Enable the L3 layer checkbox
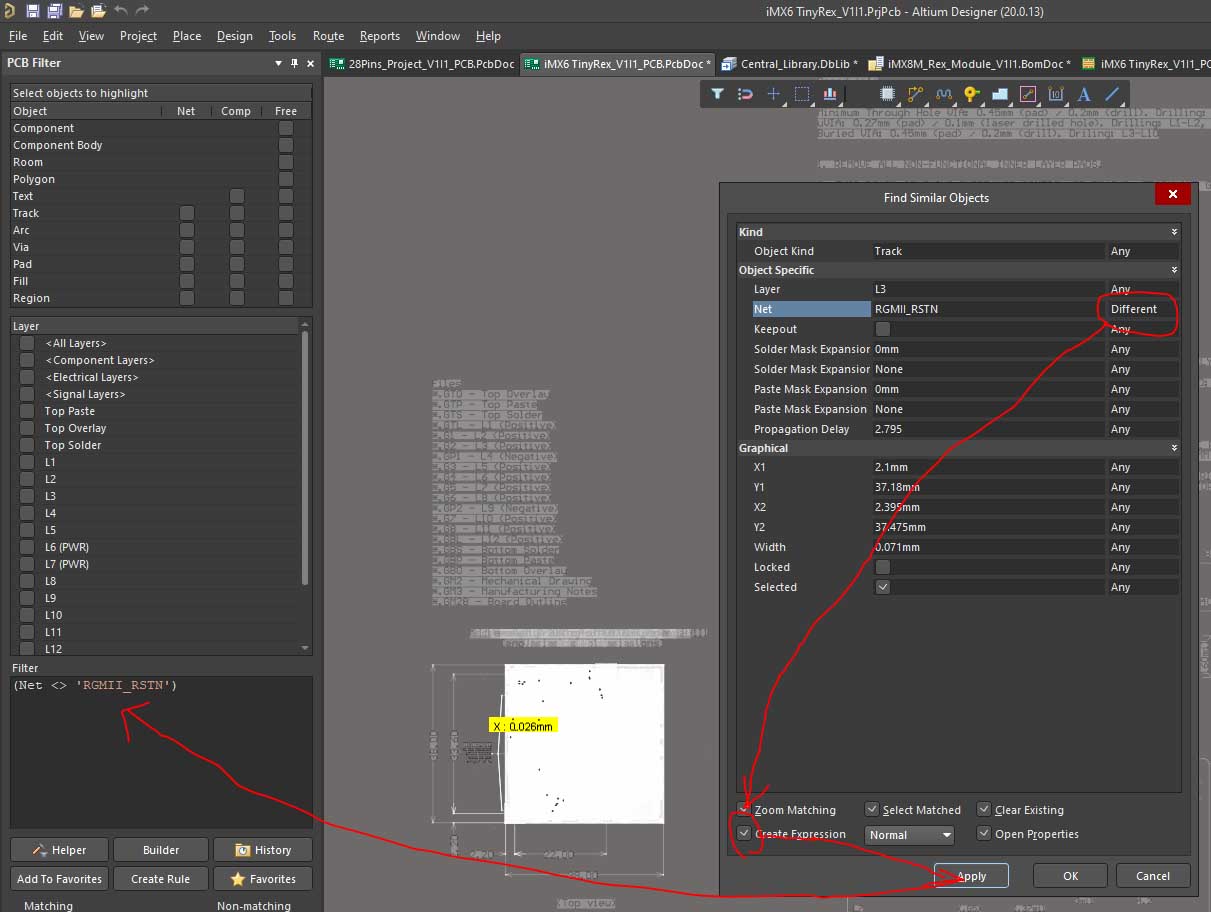Screen dimensions: 1211x912 [x=27, y=496]
